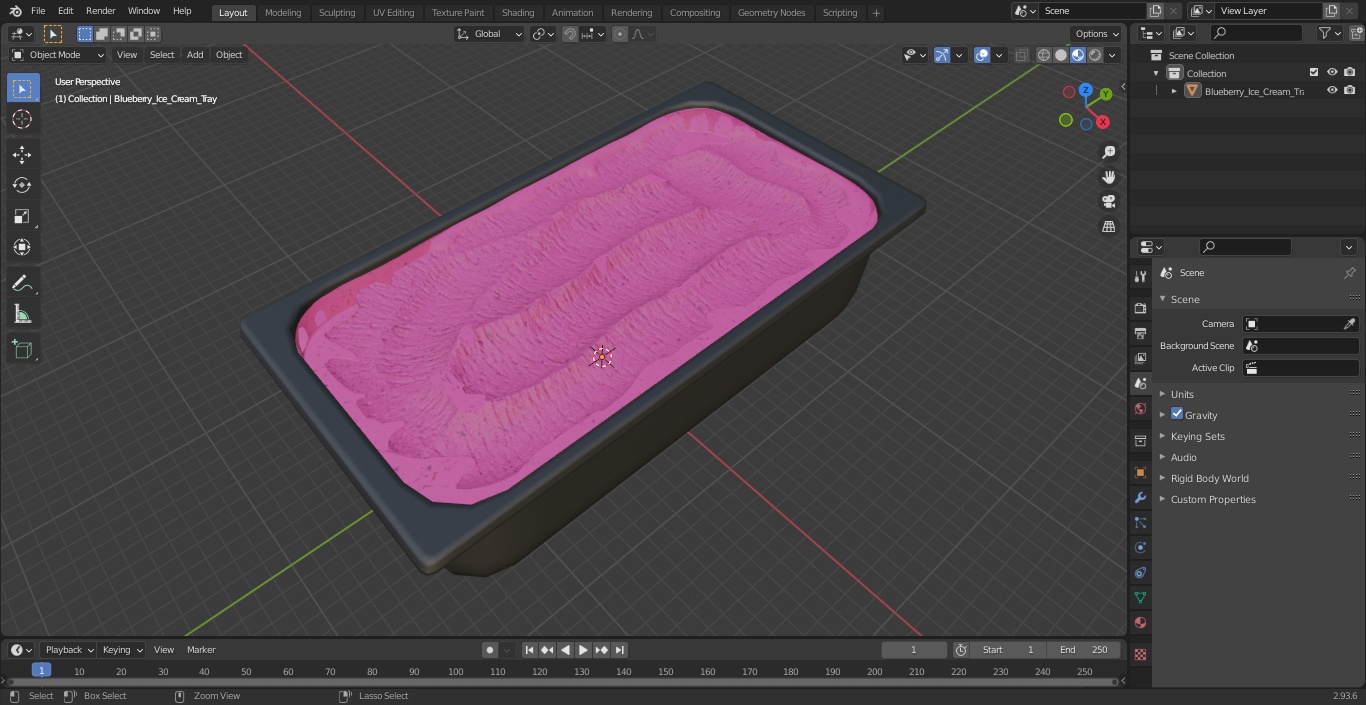Click the red X axis gizmo
The image size is (1366, 705).
click(1103, 122)
